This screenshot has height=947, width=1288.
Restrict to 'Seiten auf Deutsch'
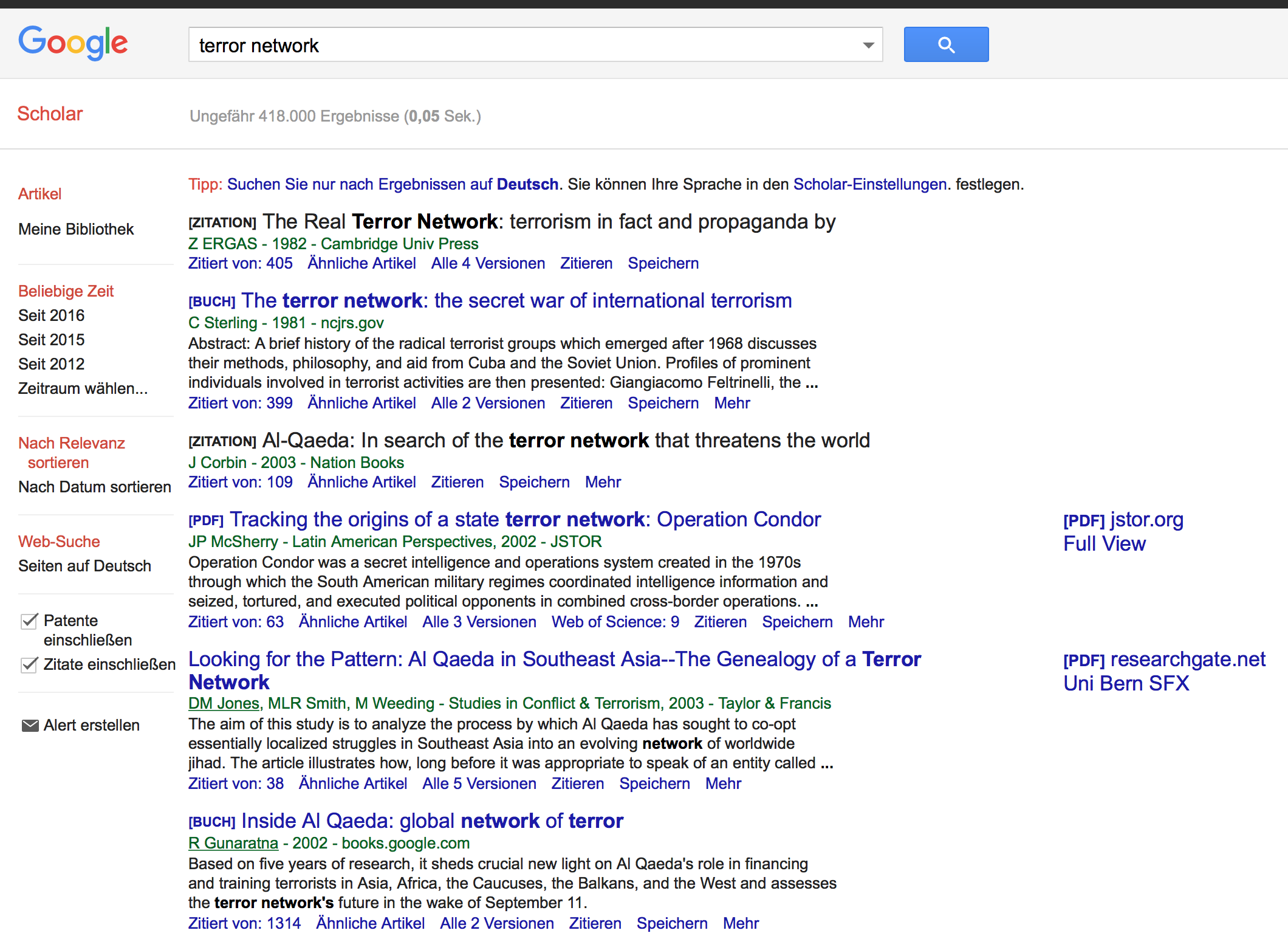(84, 566)
